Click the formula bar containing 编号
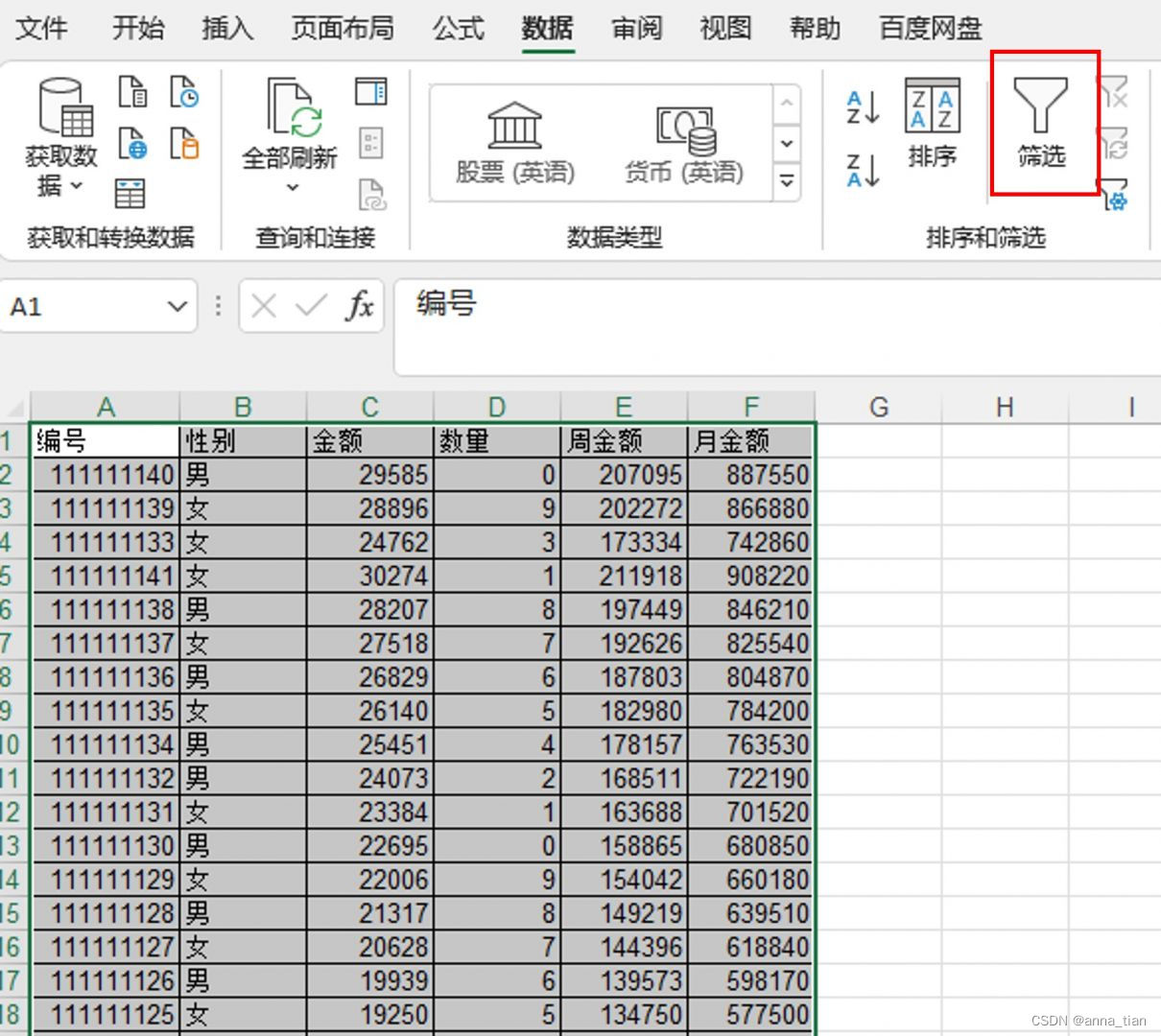The width and height of the screenshot is (1161, 1036). point(777,327)
